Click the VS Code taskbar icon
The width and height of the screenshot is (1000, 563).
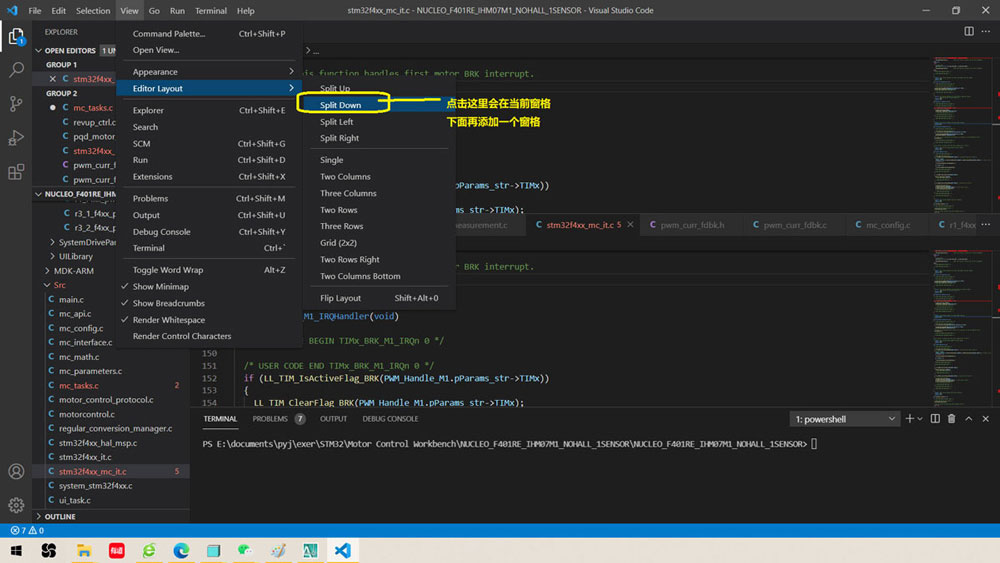tap(342, 550)
